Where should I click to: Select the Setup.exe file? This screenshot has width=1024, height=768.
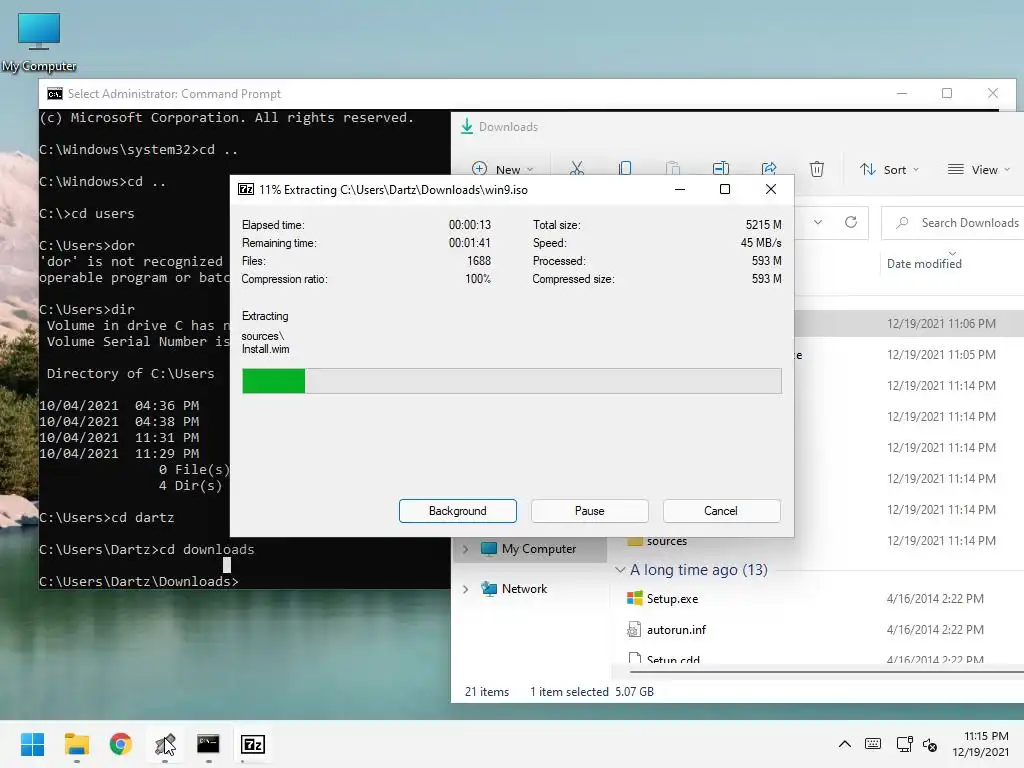coord(672,598)
